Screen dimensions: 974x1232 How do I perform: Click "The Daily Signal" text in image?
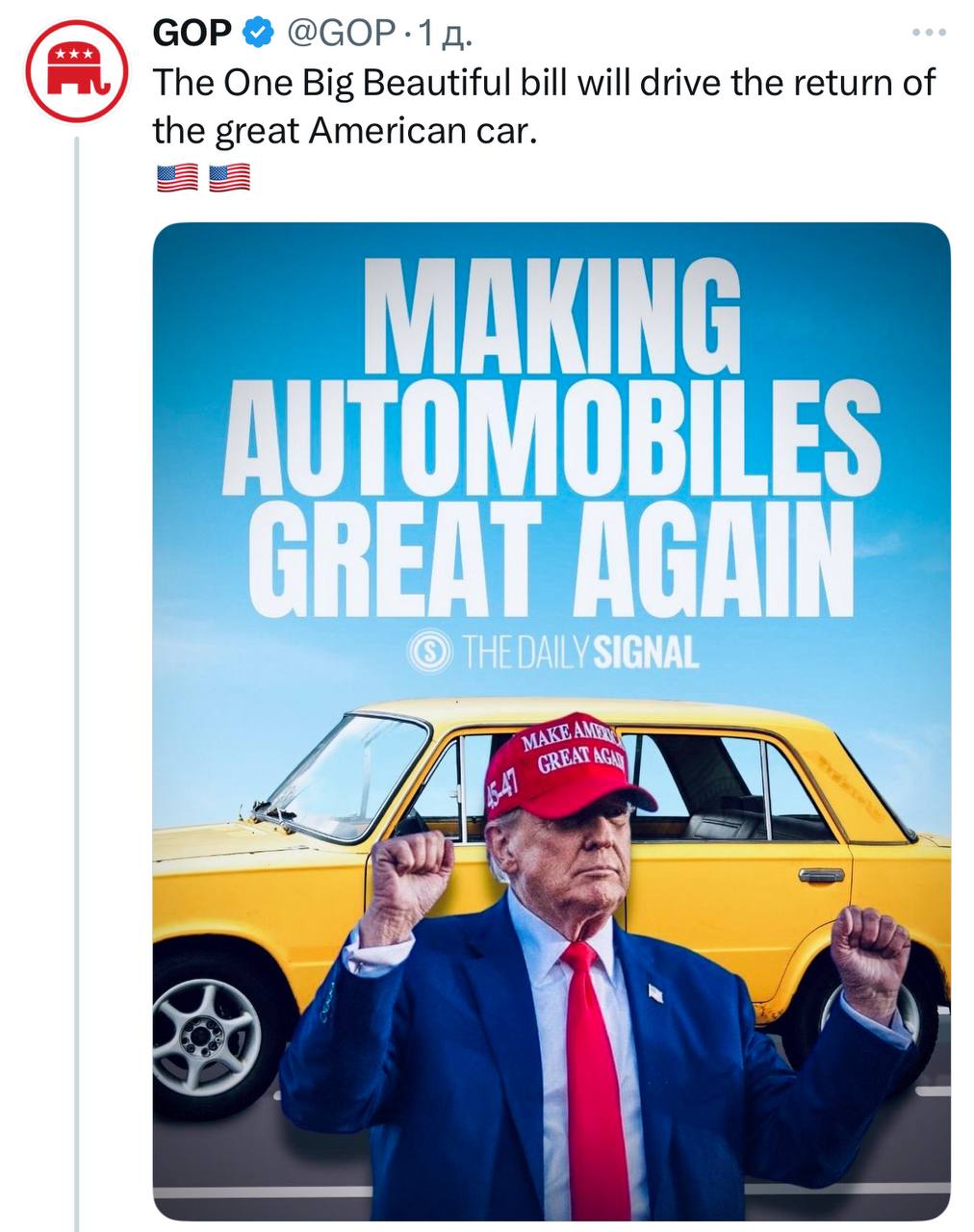pyautogui.click(x=579, y=653)
